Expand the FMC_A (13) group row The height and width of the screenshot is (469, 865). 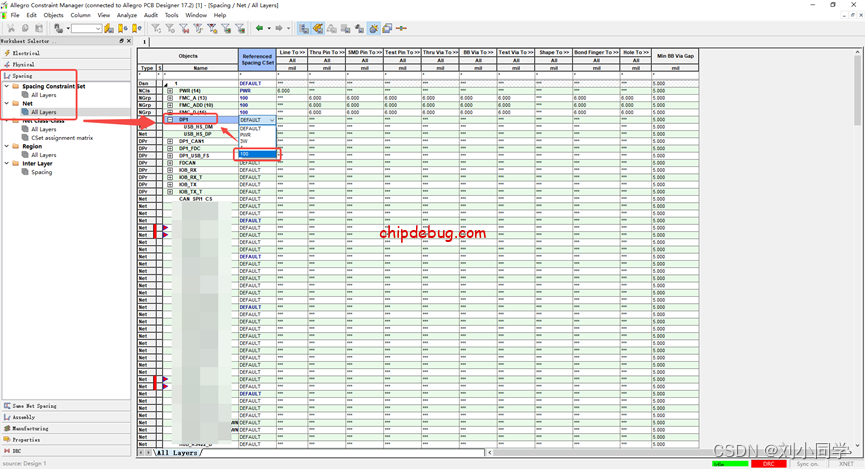coord(170,98)
